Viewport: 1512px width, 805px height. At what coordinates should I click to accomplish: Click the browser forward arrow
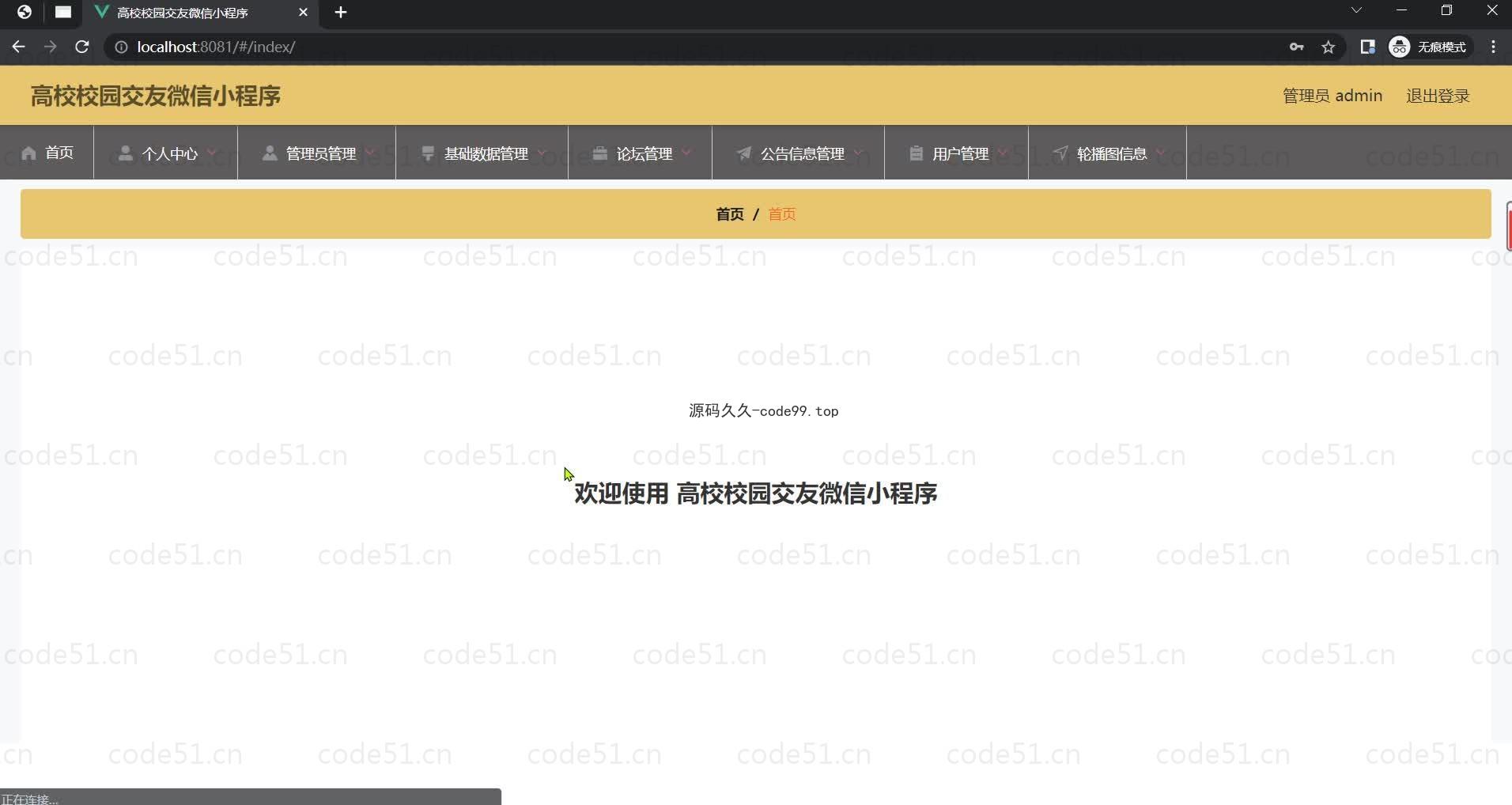click(x=50, y=47)
